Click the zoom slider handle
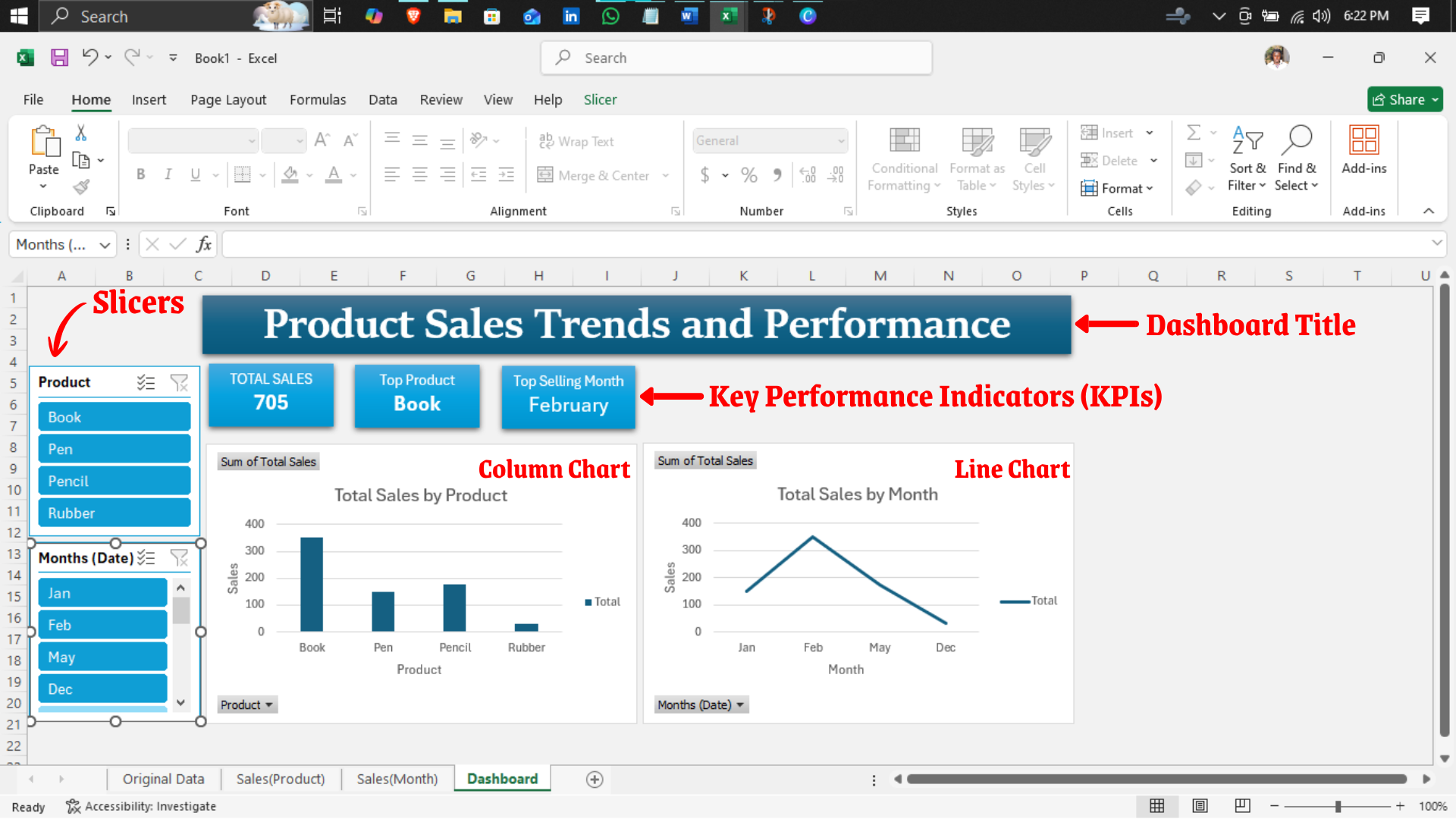Screen dimensions: 1456x819 1338,806
